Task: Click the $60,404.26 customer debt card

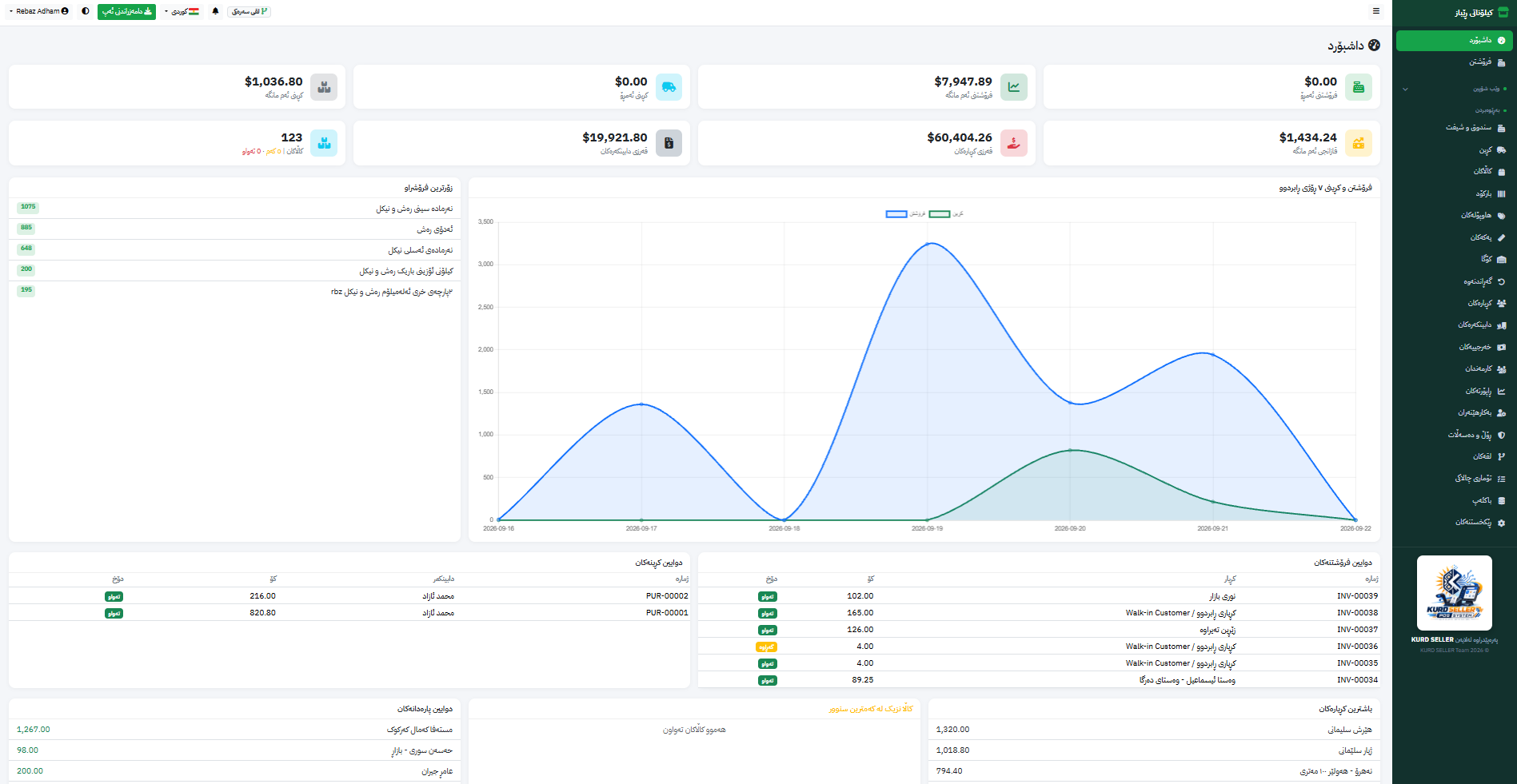Action: 867,143
